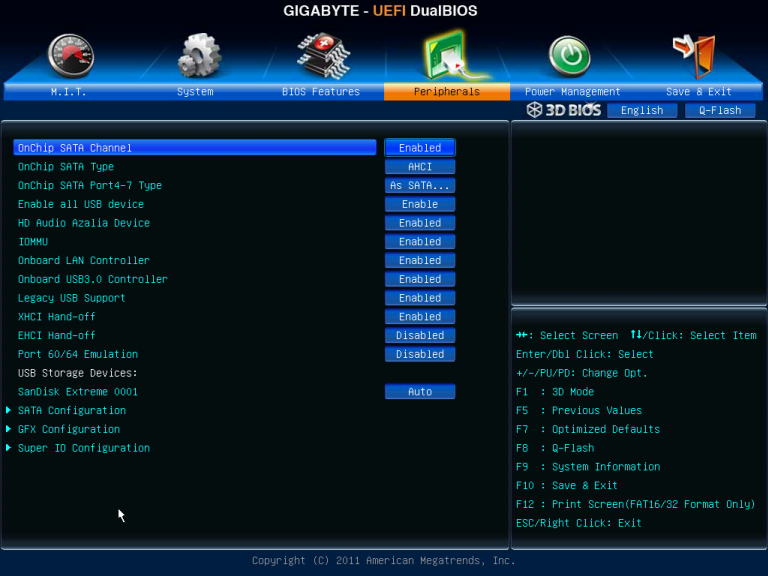Open the M.I.T. tab
This screenshot has width=768, height=576.
pos(69,92)
